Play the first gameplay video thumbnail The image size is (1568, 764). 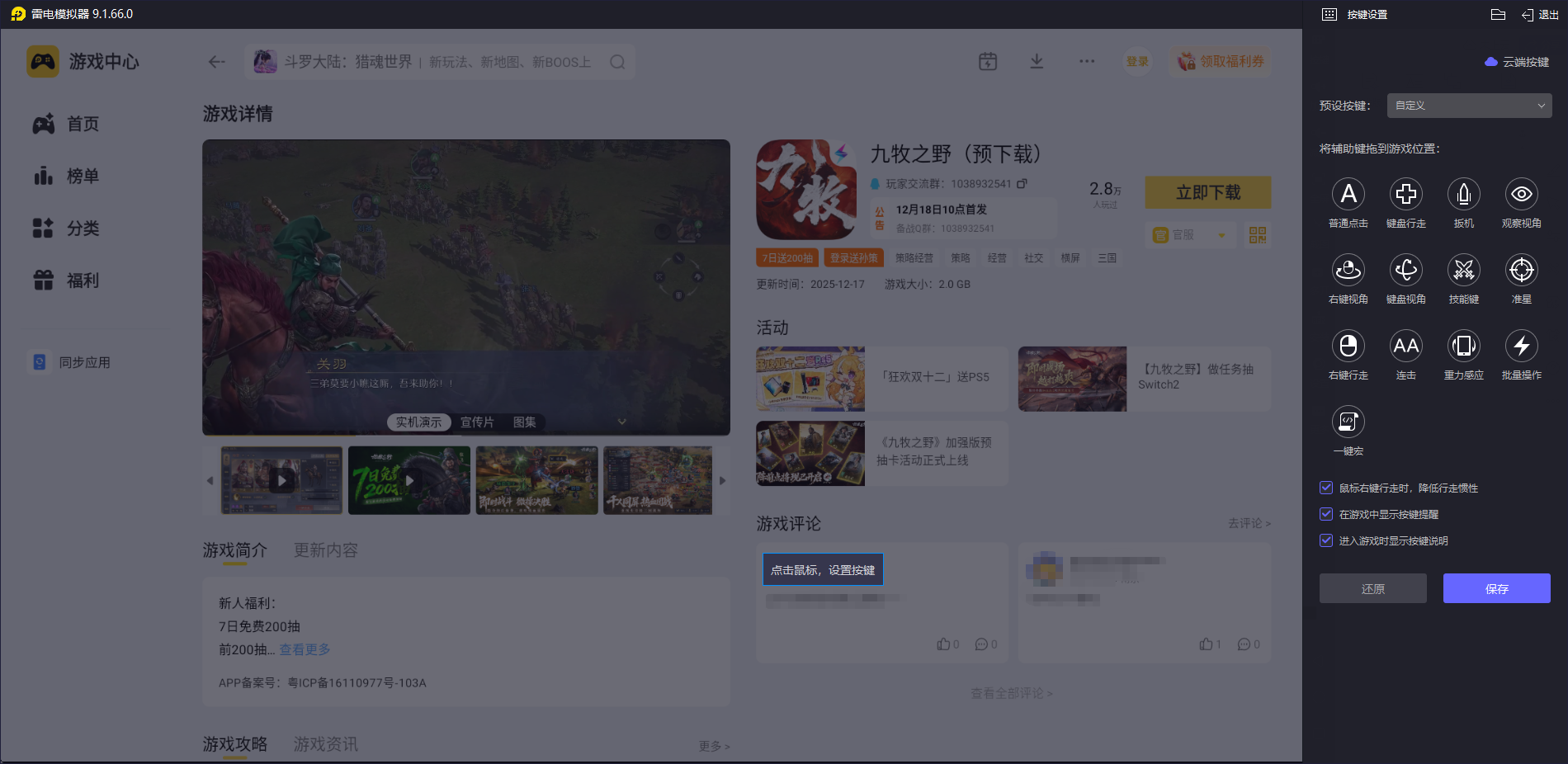pyautogui.click(x=281, y=480)
